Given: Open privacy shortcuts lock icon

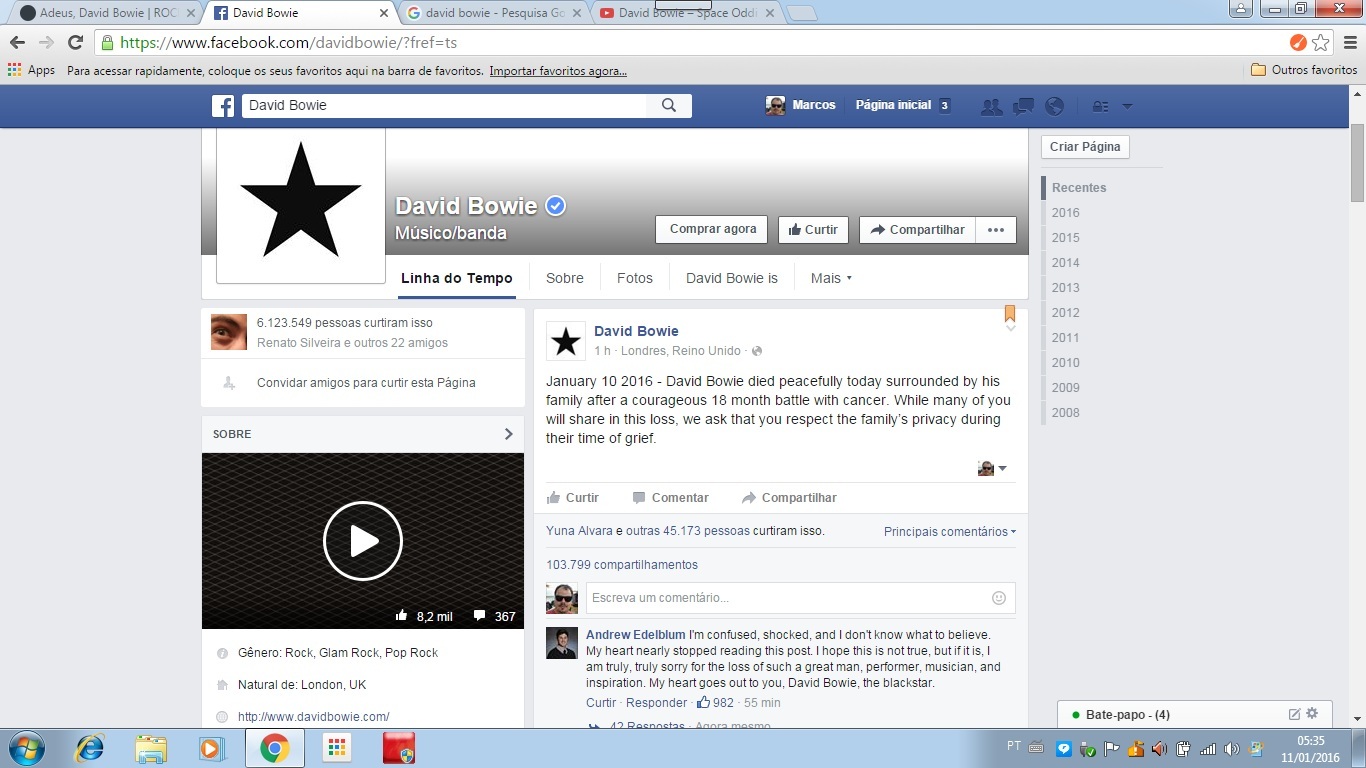Looking at the screenshot, I should click(1100, 106).
